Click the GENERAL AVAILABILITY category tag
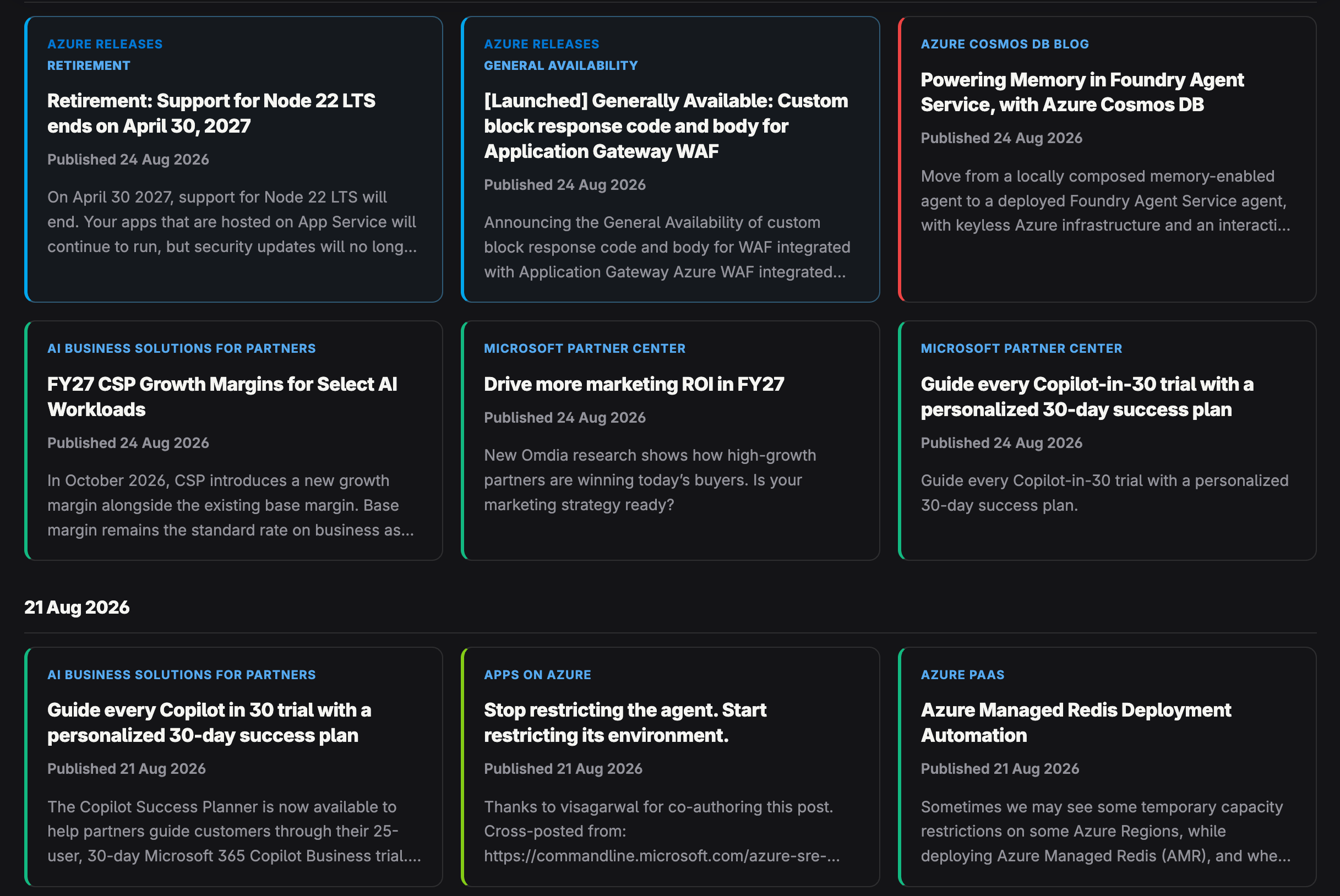Screen dimensions: 1340x896 click(560, 65)
